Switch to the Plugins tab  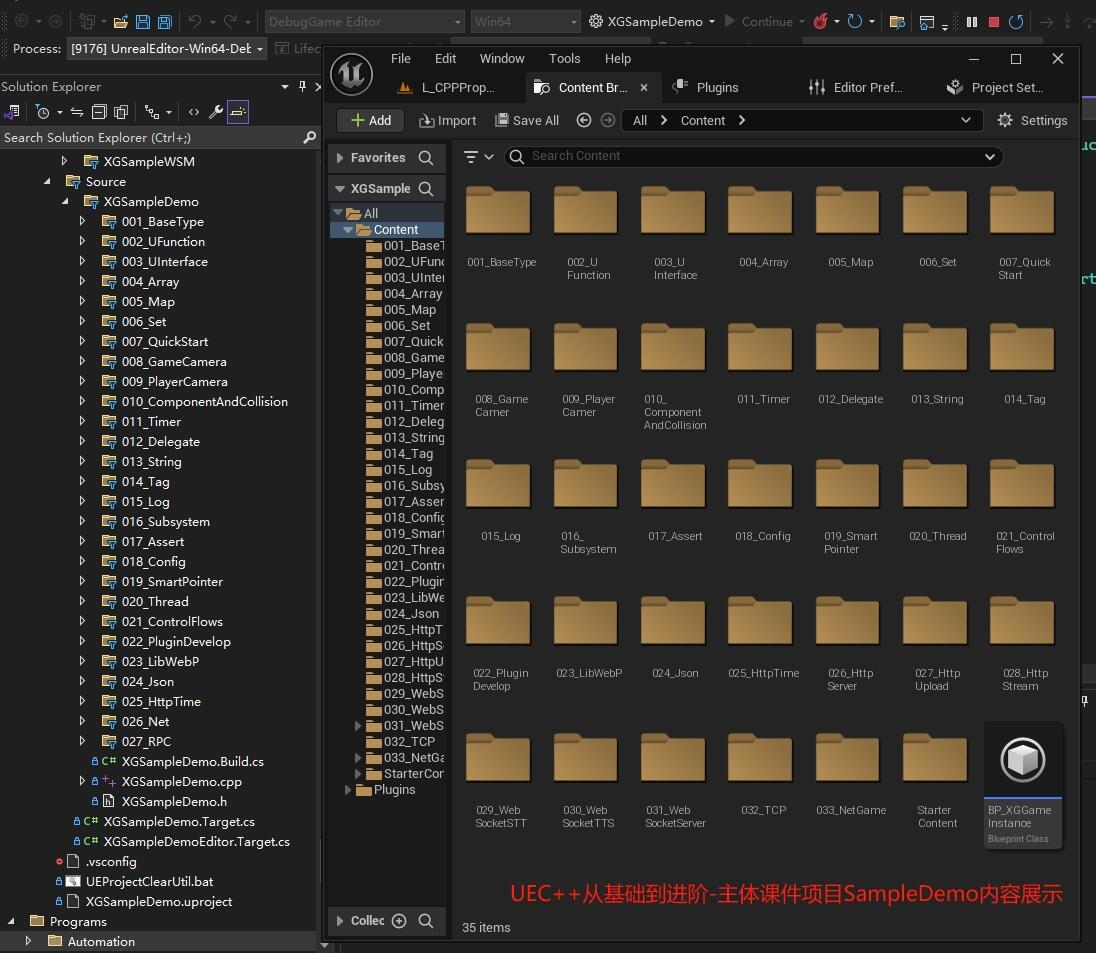point(705,87)
